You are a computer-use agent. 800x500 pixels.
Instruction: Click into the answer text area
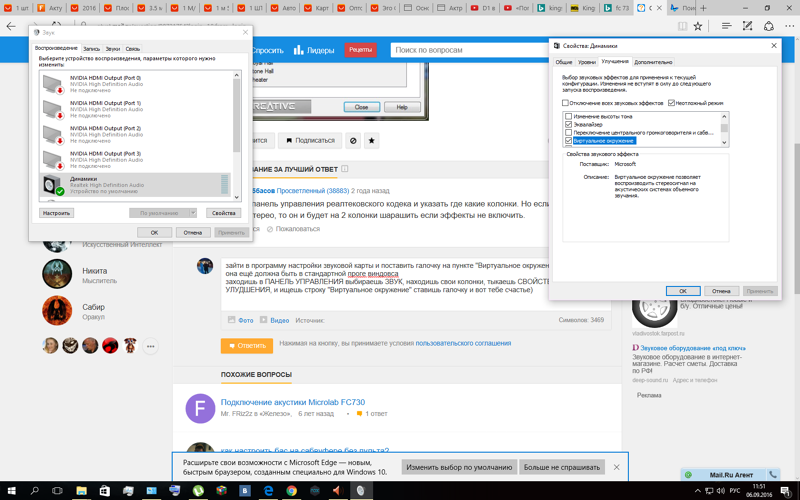click(x=386, y=284)
